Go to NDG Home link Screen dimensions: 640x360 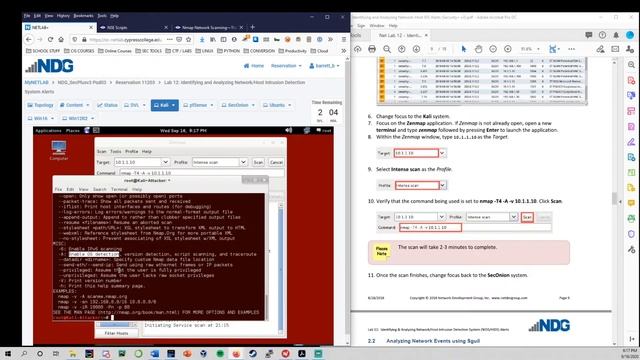pos(254,66)
